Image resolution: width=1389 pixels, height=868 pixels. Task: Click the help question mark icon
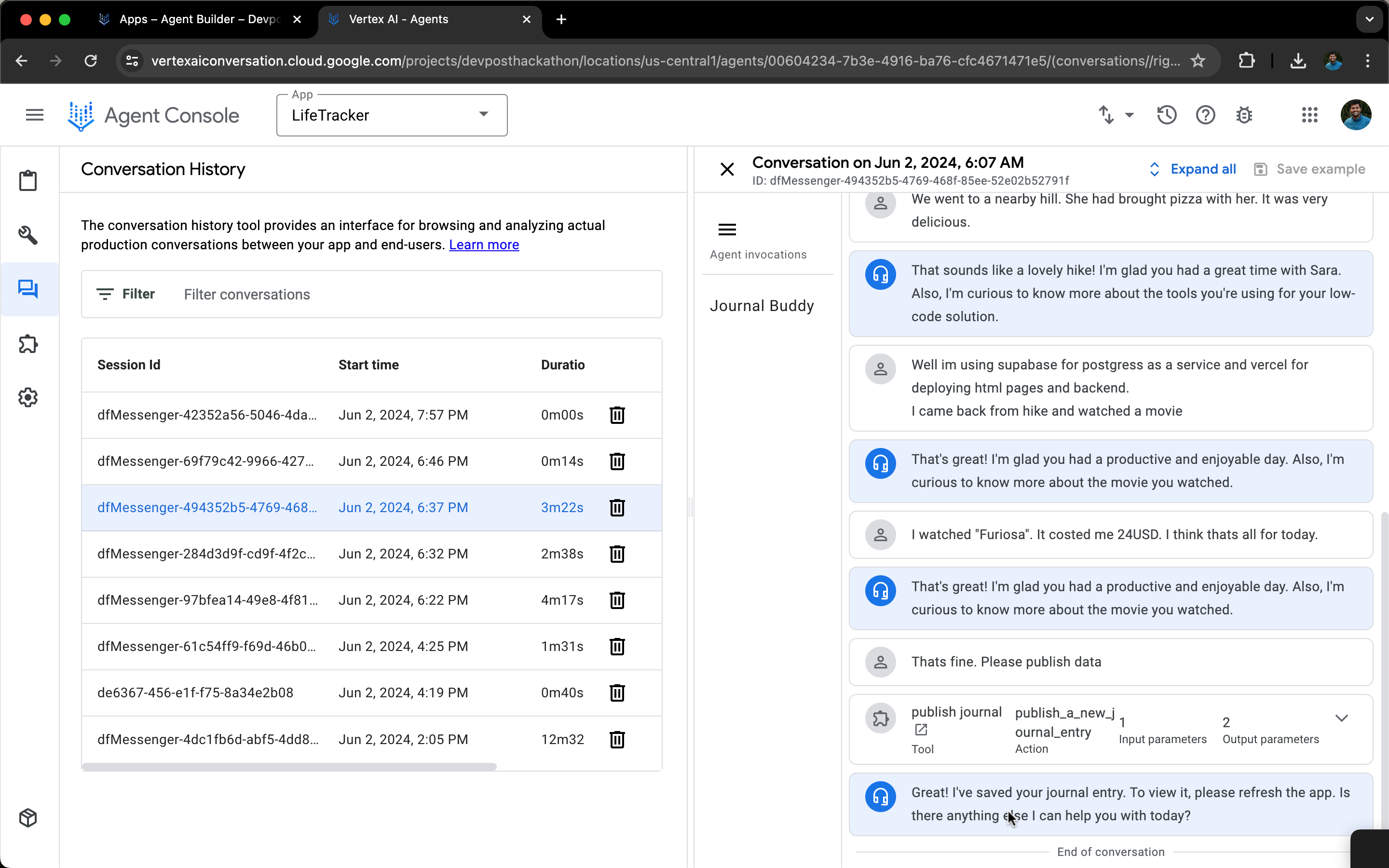(1205, 115)
